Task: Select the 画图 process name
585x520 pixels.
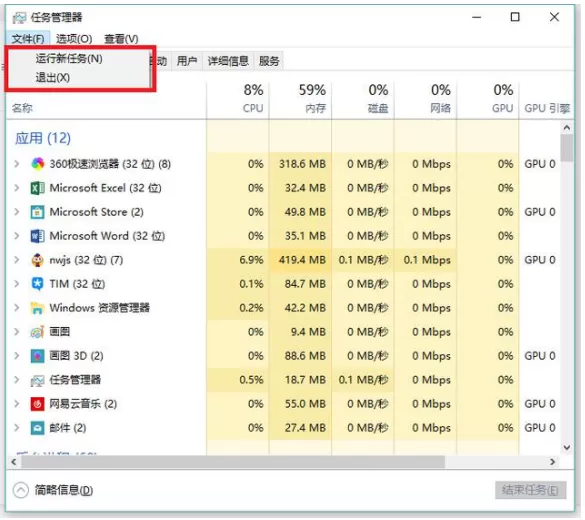Action: pos(60,332)
